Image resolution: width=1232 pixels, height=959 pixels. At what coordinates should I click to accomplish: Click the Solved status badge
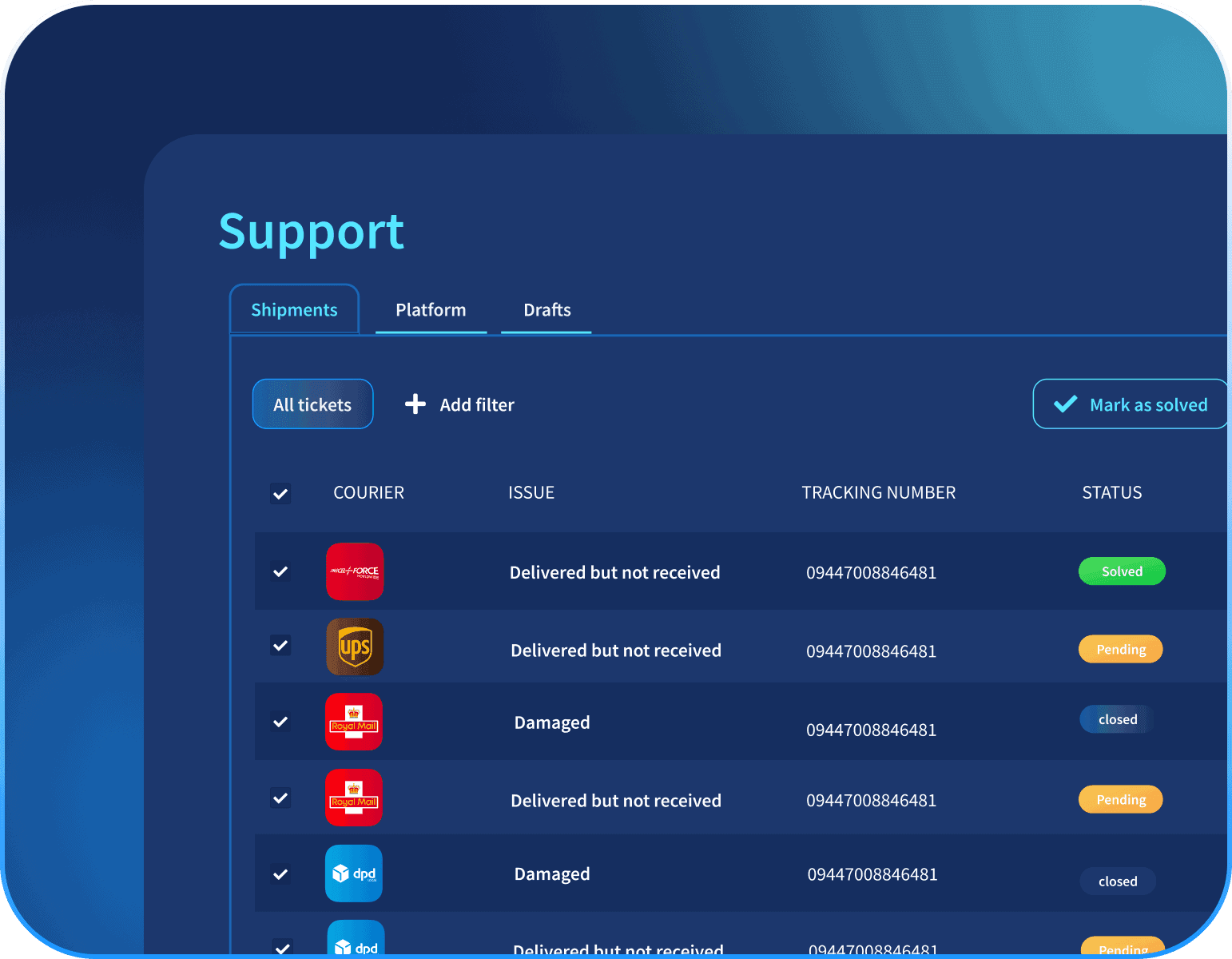pos(1122,571)
